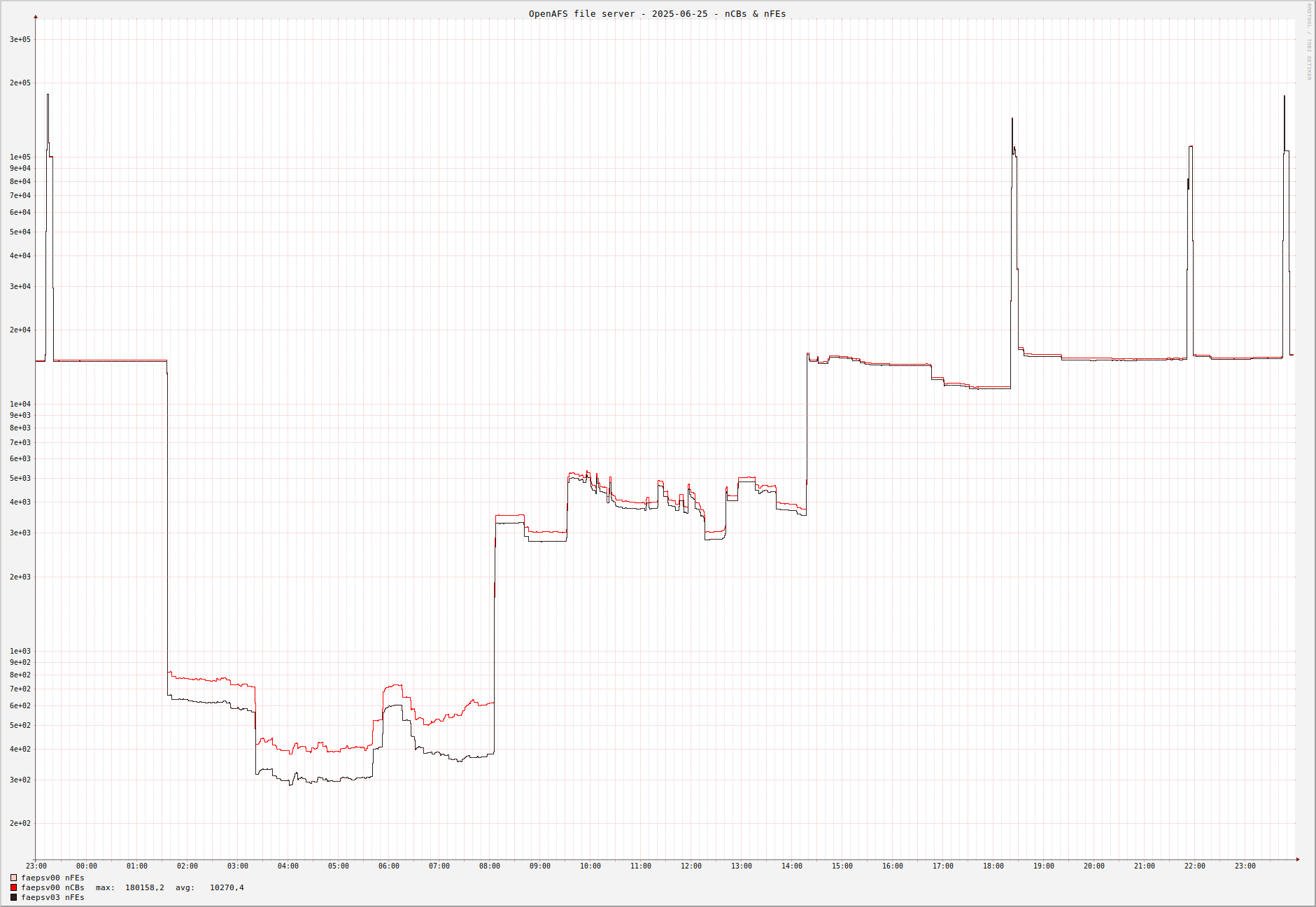The image size is (1316, 907).
Task: Click the '5e+04' y-axis label
Action: click(20, 232)
